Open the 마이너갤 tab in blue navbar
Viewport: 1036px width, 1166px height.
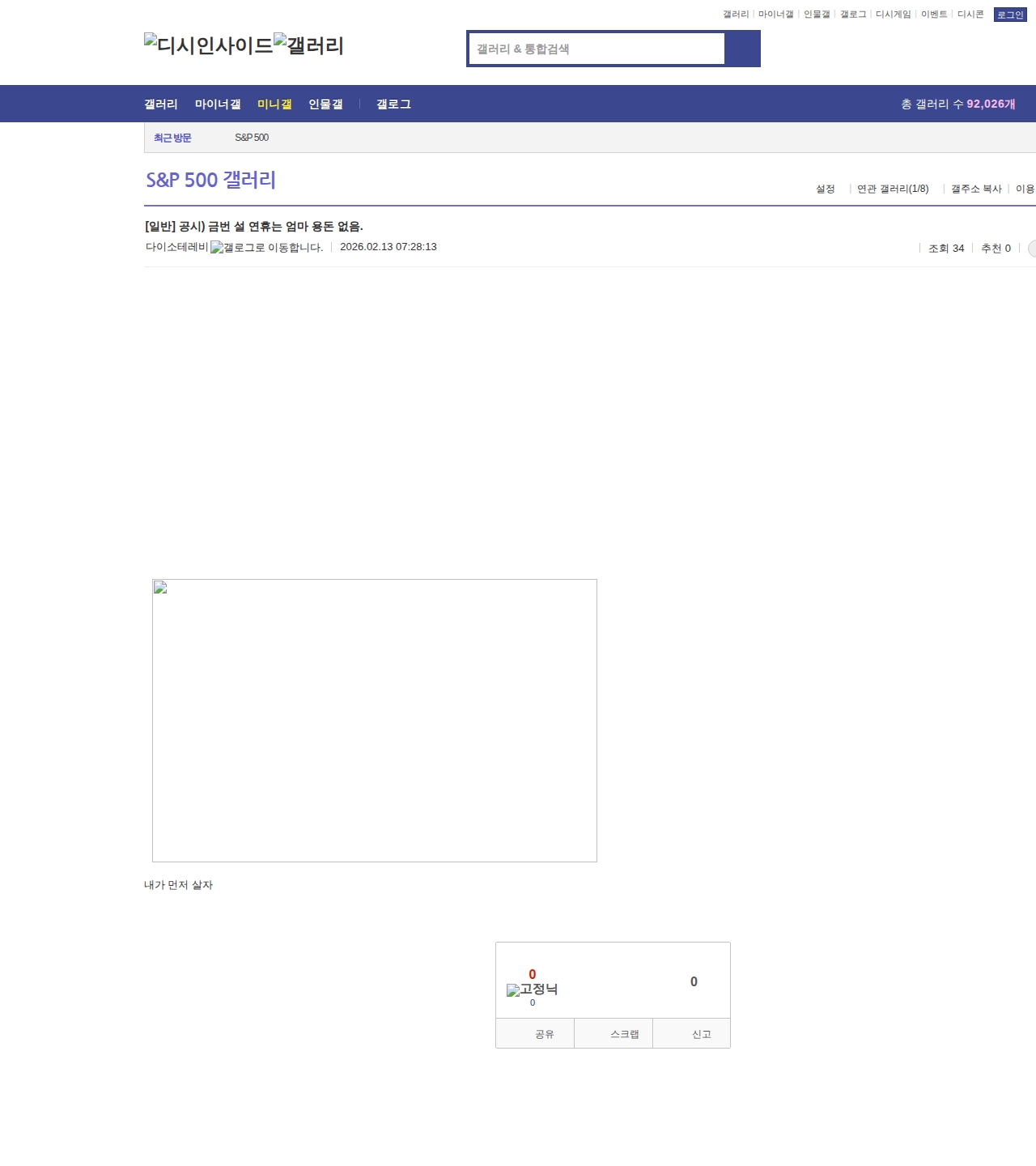[x=218, y=104]
